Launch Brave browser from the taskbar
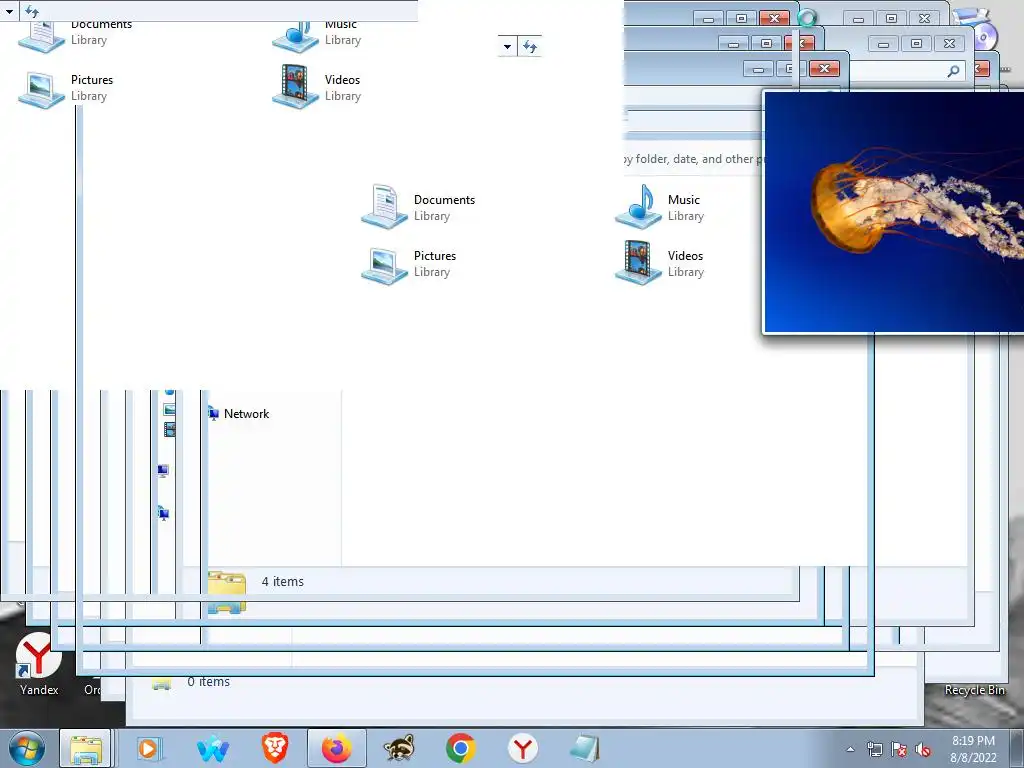The height and width of the screenshot is (768, 1024). click(275, 748)
